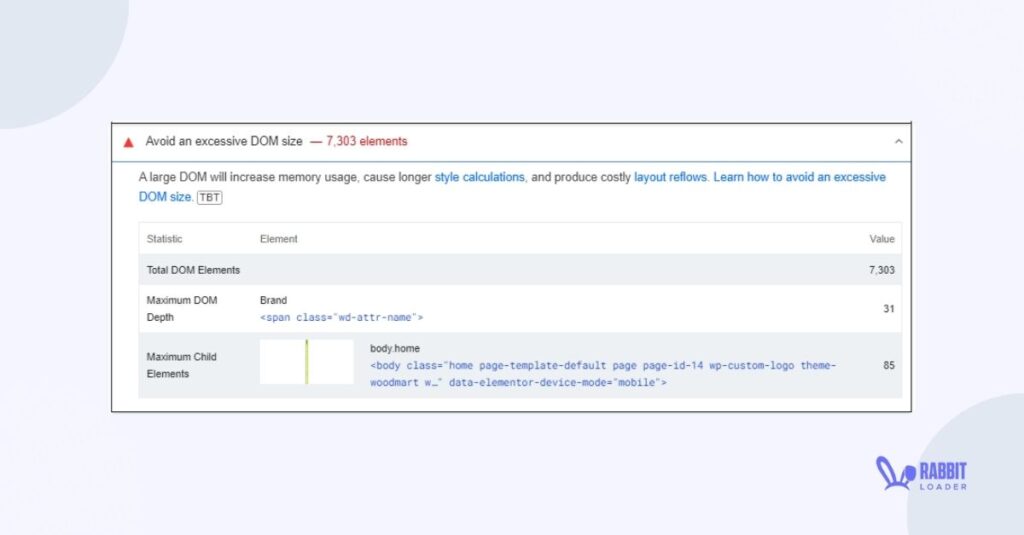
Task: Open the 'layout reflows' link
Action: 670,177
